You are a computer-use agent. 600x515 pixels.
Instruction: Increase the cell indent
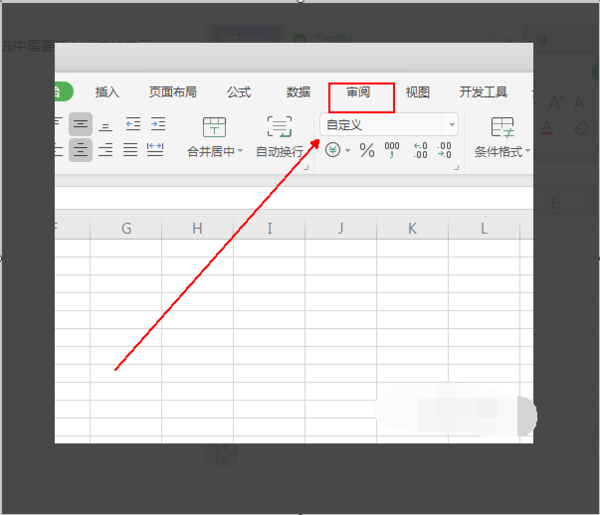click(158, 124)
